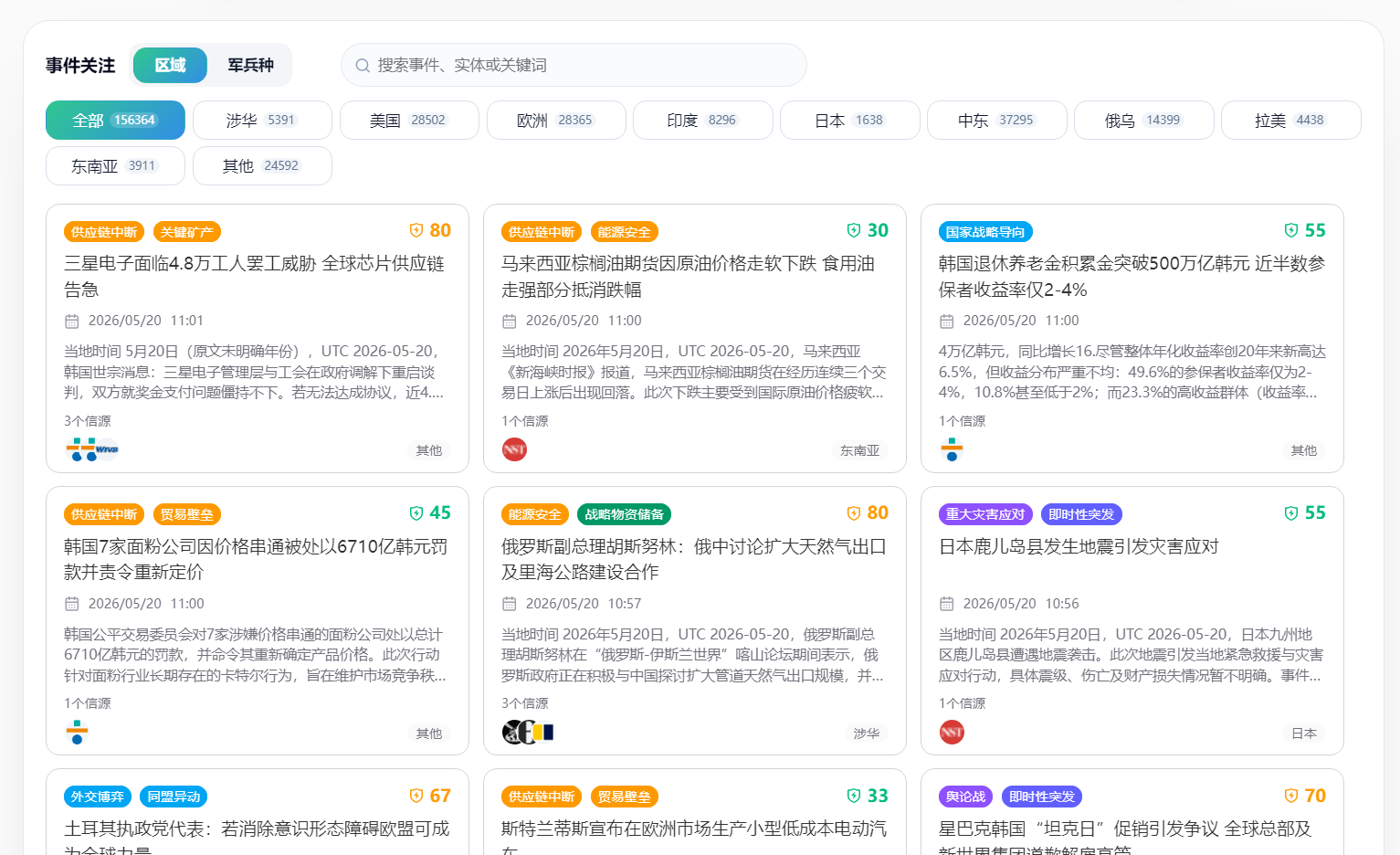Click shield icon beside score 45
Viewport: 1400px width, 855px height.
[x=416, y=513]
